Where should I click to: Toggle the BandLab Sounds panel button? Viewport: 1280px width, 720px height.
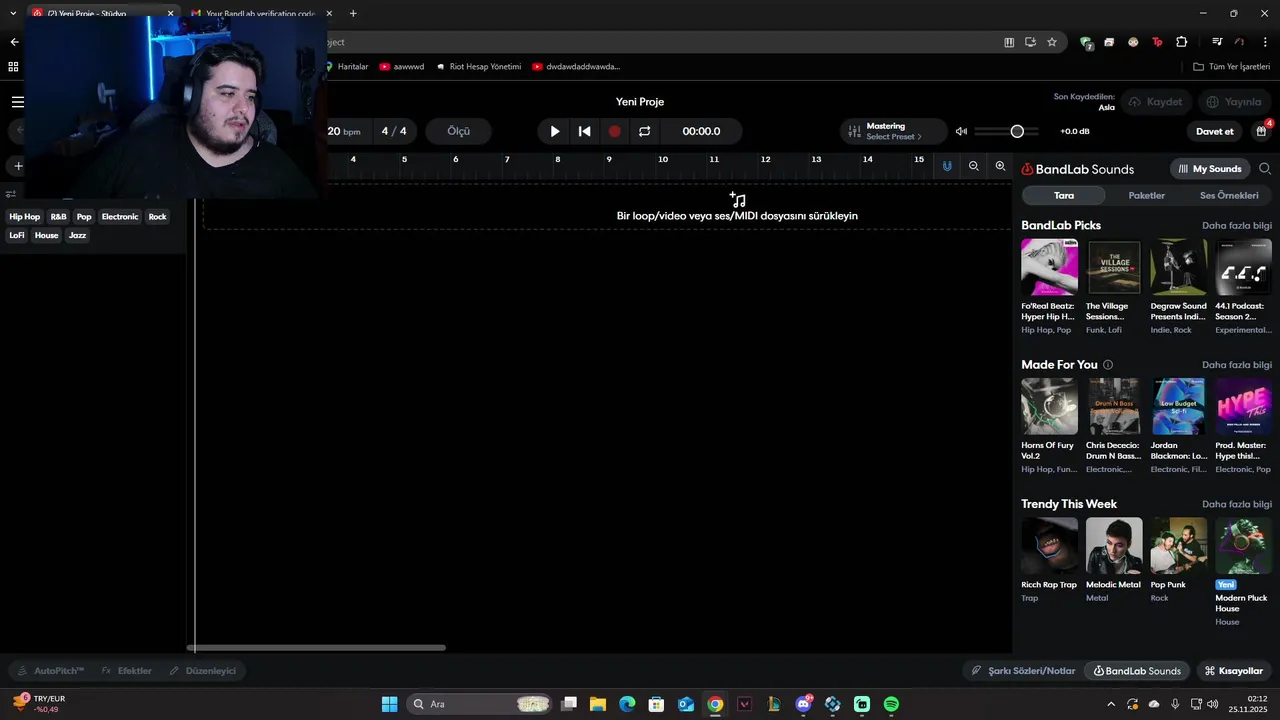pos(1137,671)
